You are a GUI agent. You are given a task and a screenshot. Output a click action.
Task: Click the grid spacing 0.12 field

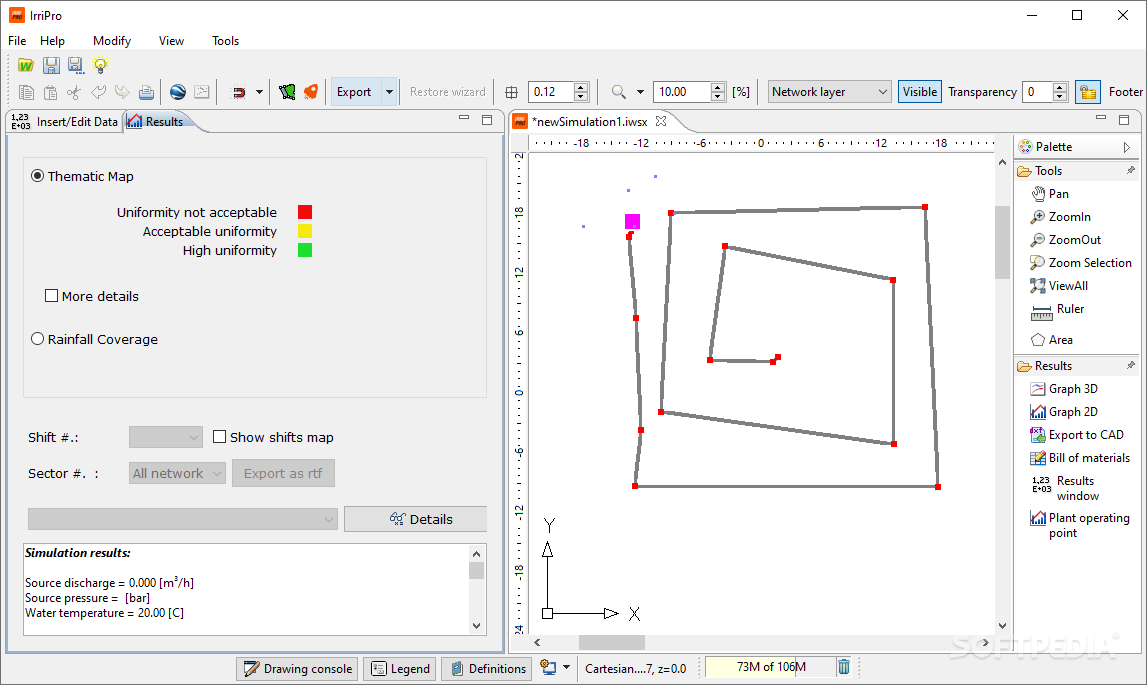point(551,92)
